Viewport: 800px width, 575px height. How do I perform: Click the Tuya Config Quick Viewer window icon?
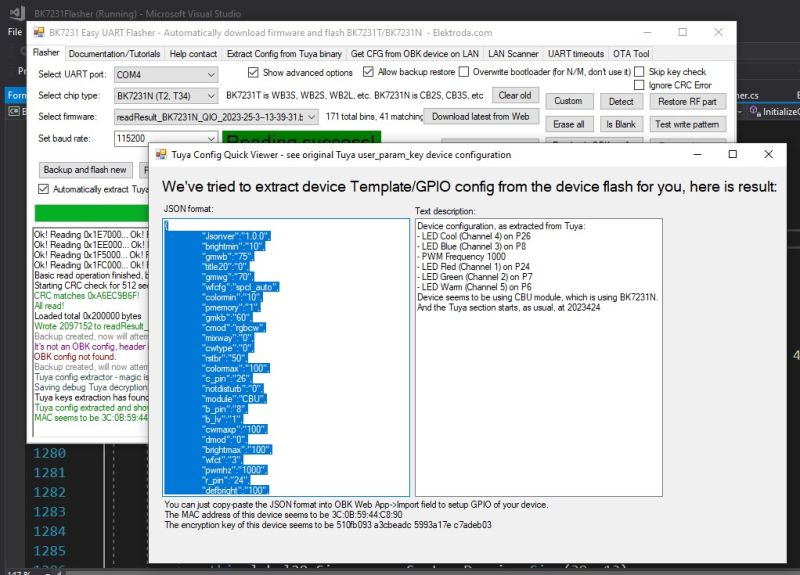click(x=161, y=155)
